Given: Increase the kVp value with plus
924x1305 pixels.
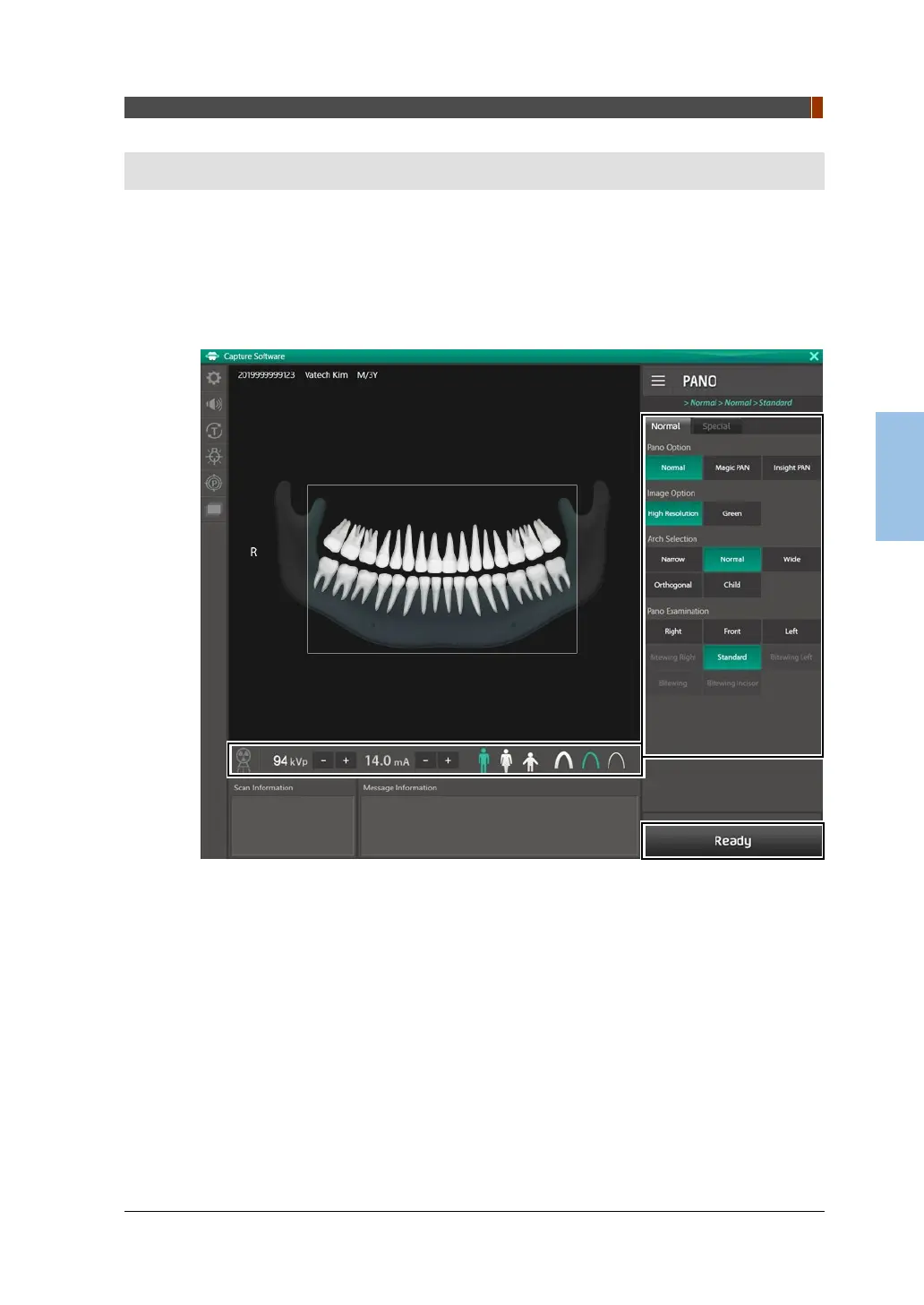Looking at the screenshot, I should point(346,760).
